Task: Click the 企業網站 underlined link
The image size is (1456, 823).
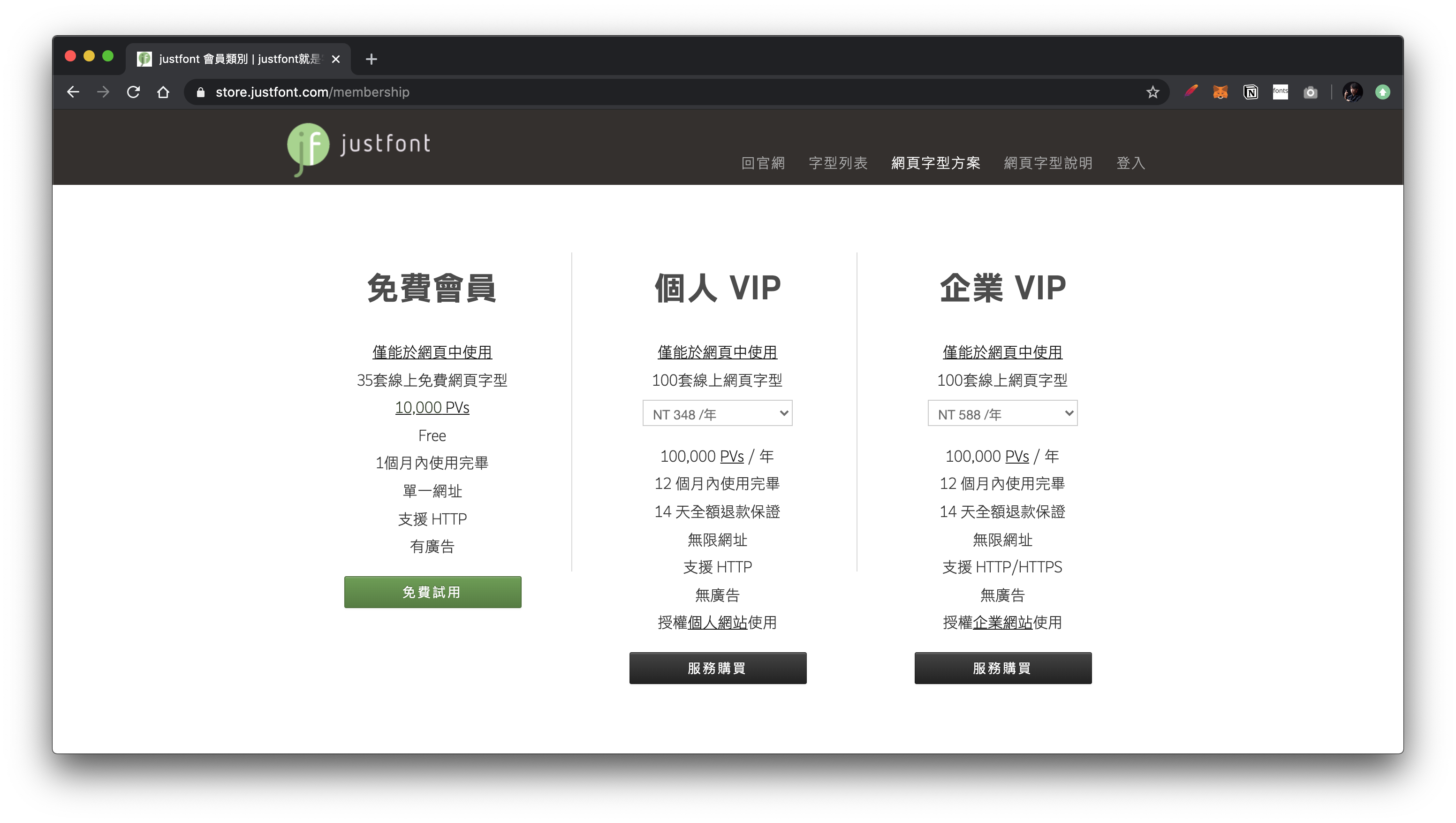Action: (x=1002, y=622)
